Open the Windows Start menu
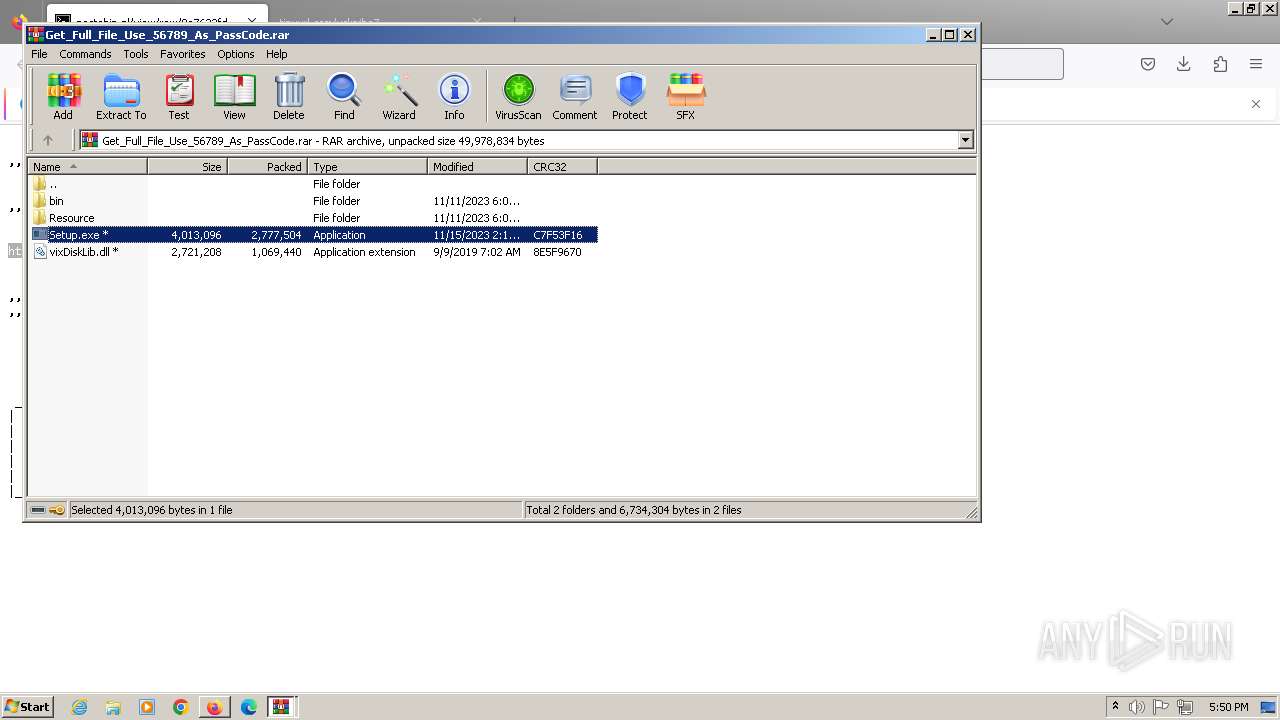1280x720 pixels. 27,706
